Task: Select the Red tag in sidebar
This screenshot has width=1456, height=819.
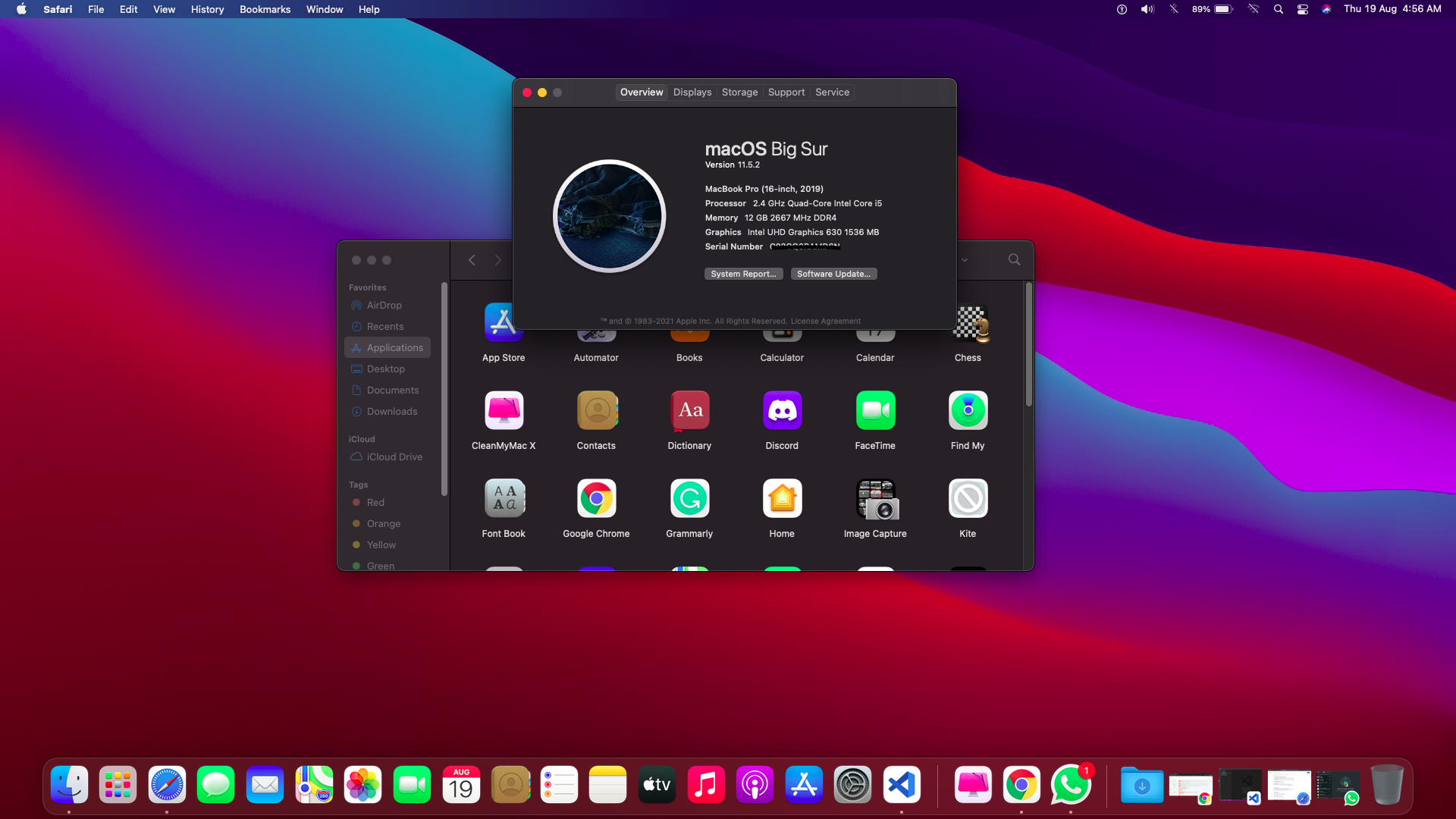Action: (375, 502)
